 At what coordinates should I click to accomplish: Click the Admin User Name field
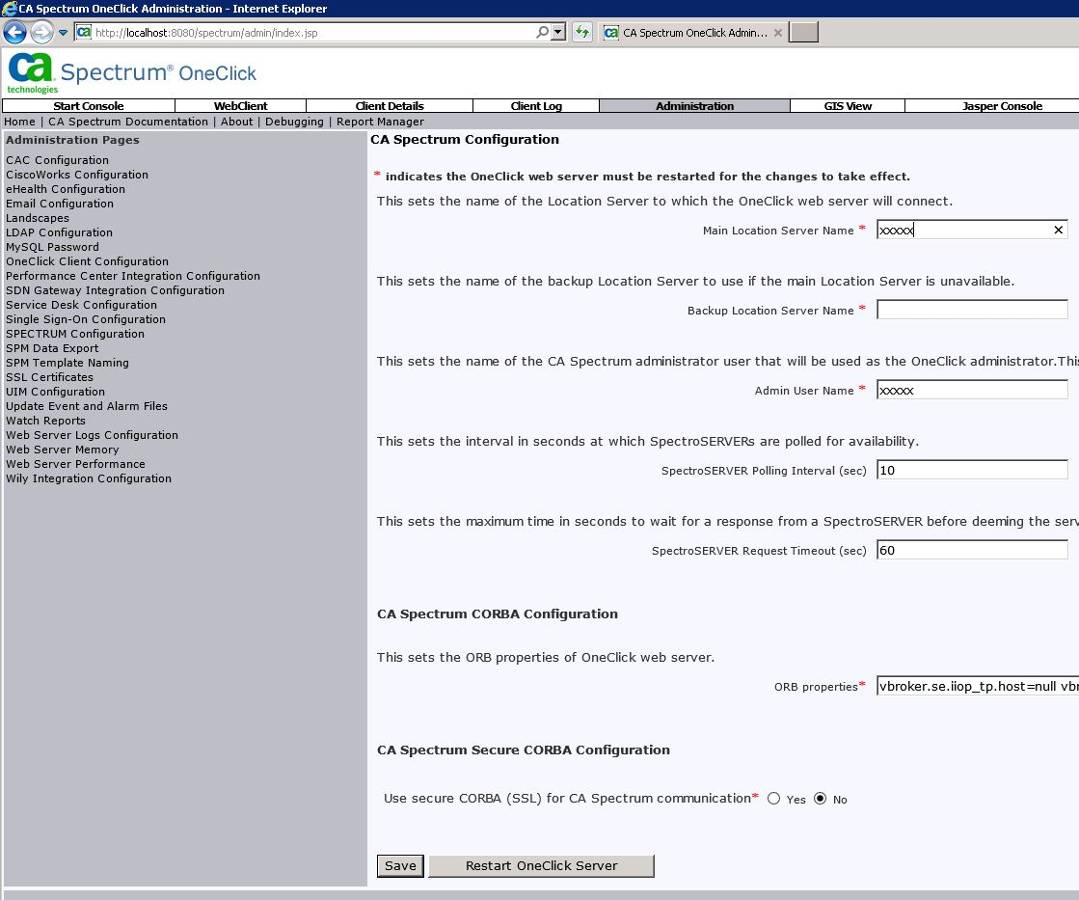click(x=972, y=390)
